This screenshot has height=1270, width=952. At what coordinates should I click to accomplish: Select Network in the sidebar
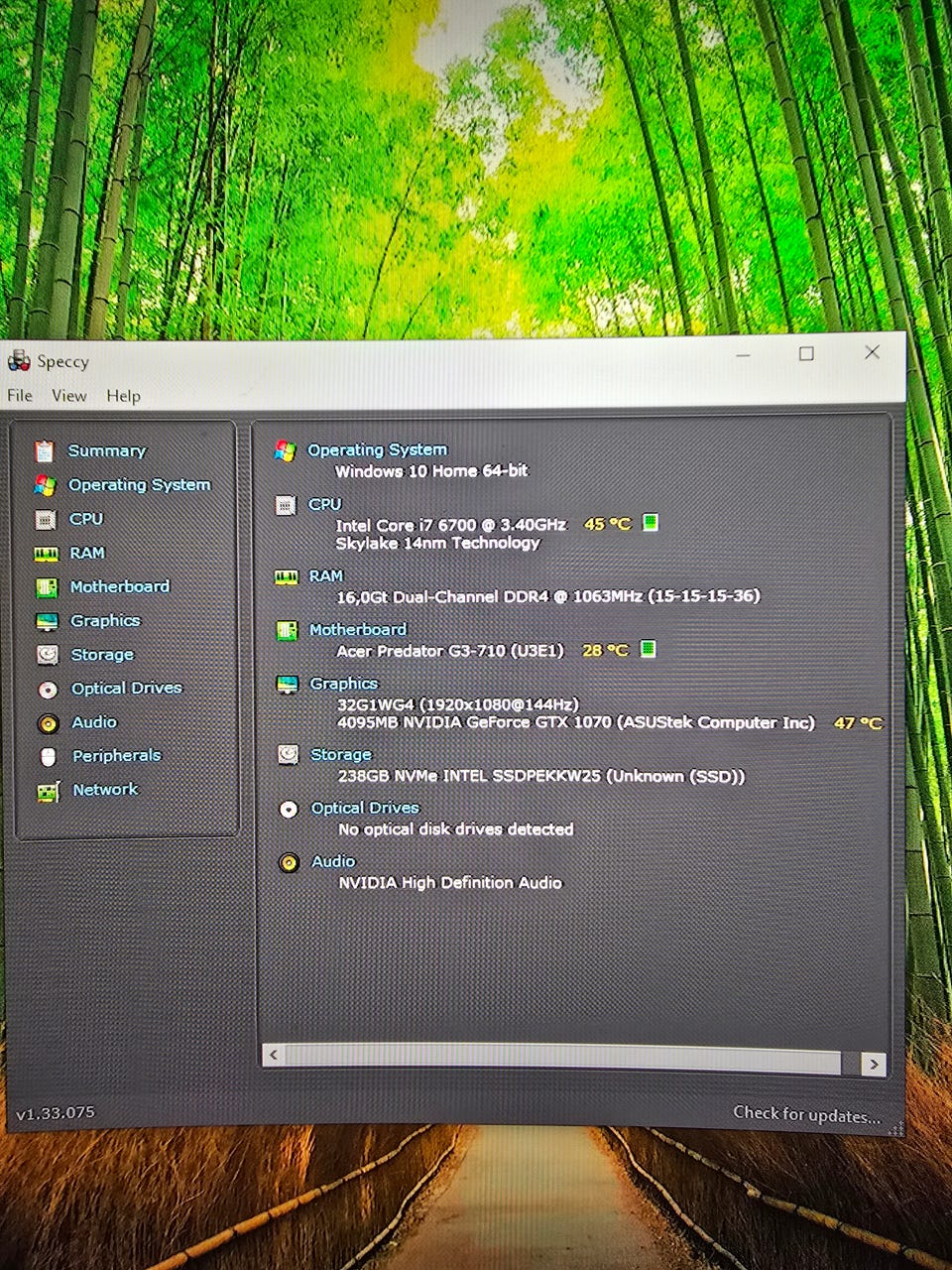(x=106, y=790)
